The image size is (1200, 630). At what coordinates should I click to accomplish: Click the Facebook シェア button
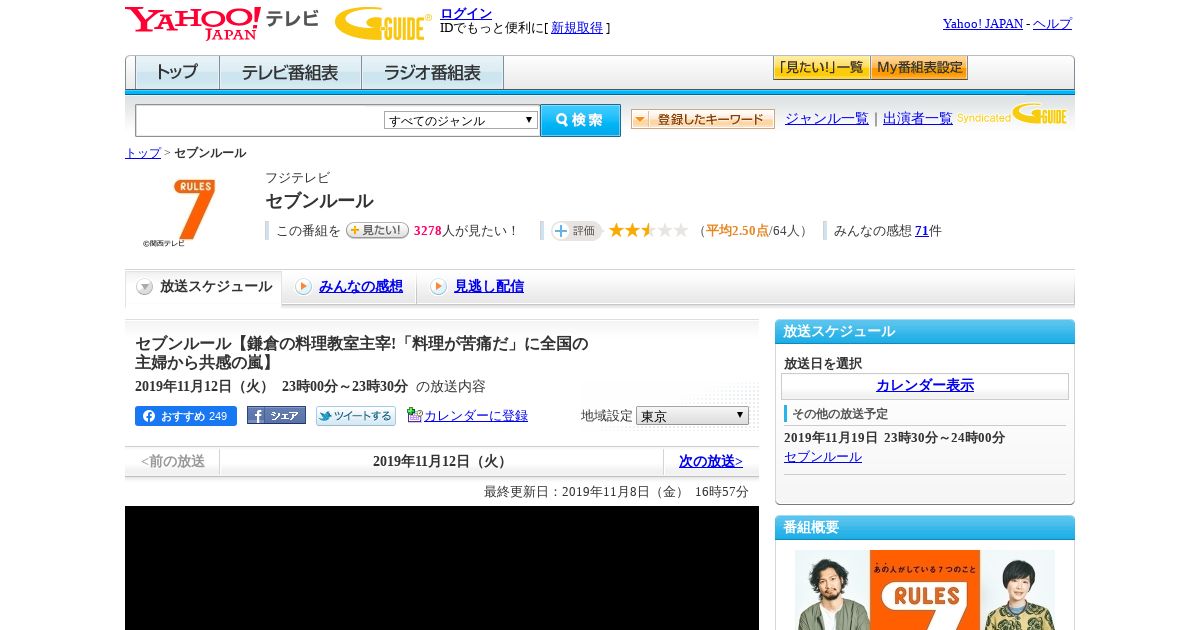point(276,415)
